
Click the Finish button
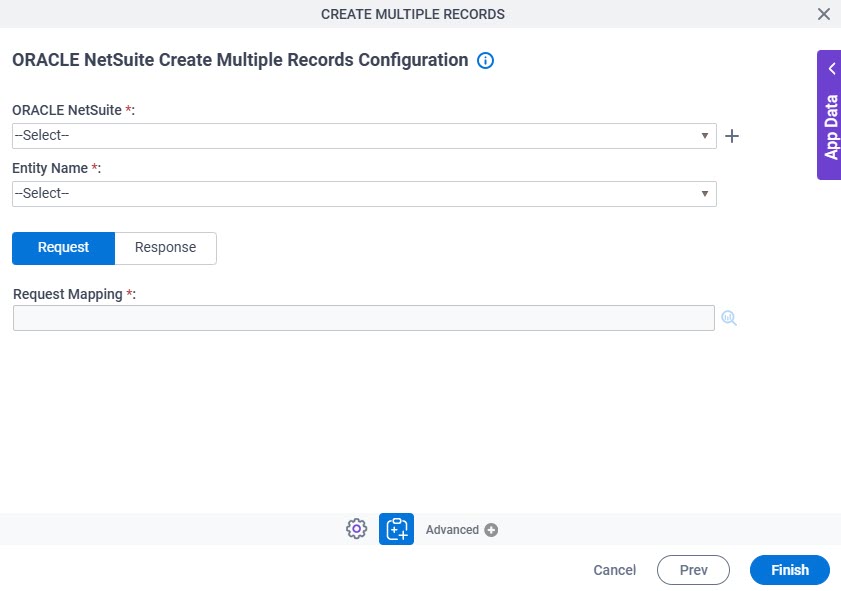click(790, 570)
